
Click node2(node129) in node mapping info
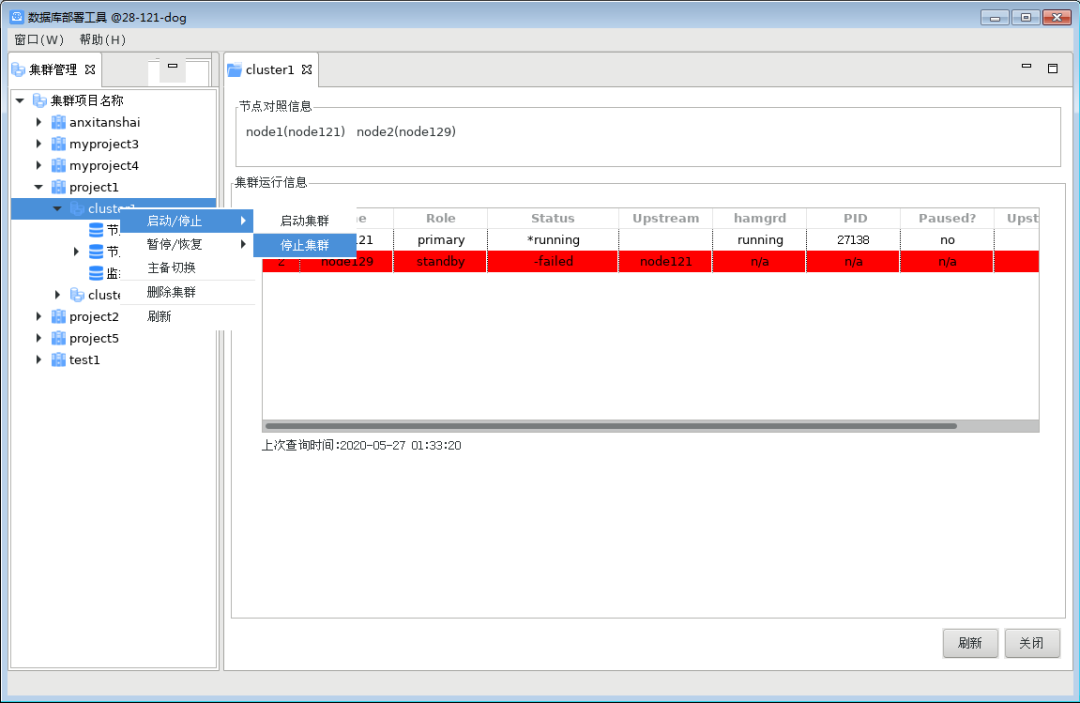click(x=406, y=132)
